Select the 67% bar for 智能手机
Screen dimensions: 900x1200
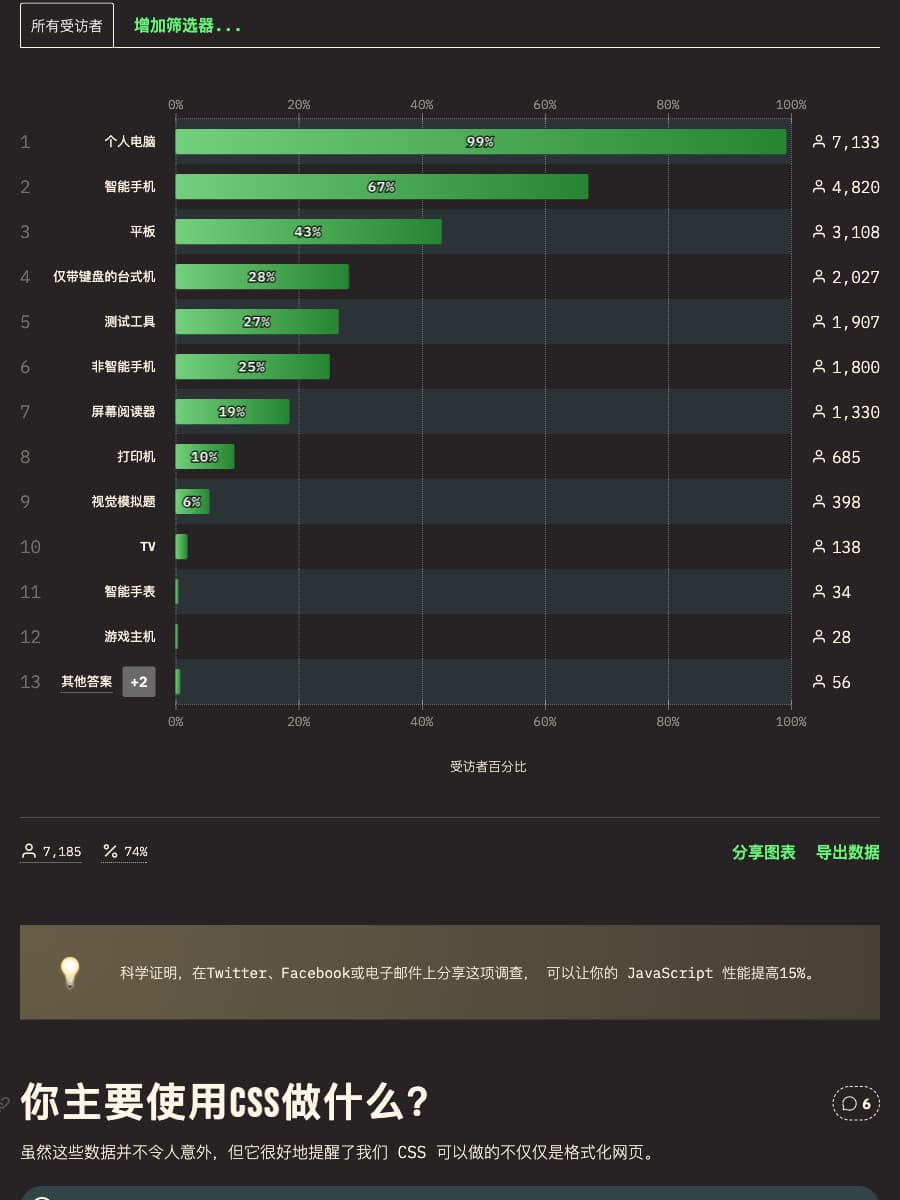click(380, 187)
